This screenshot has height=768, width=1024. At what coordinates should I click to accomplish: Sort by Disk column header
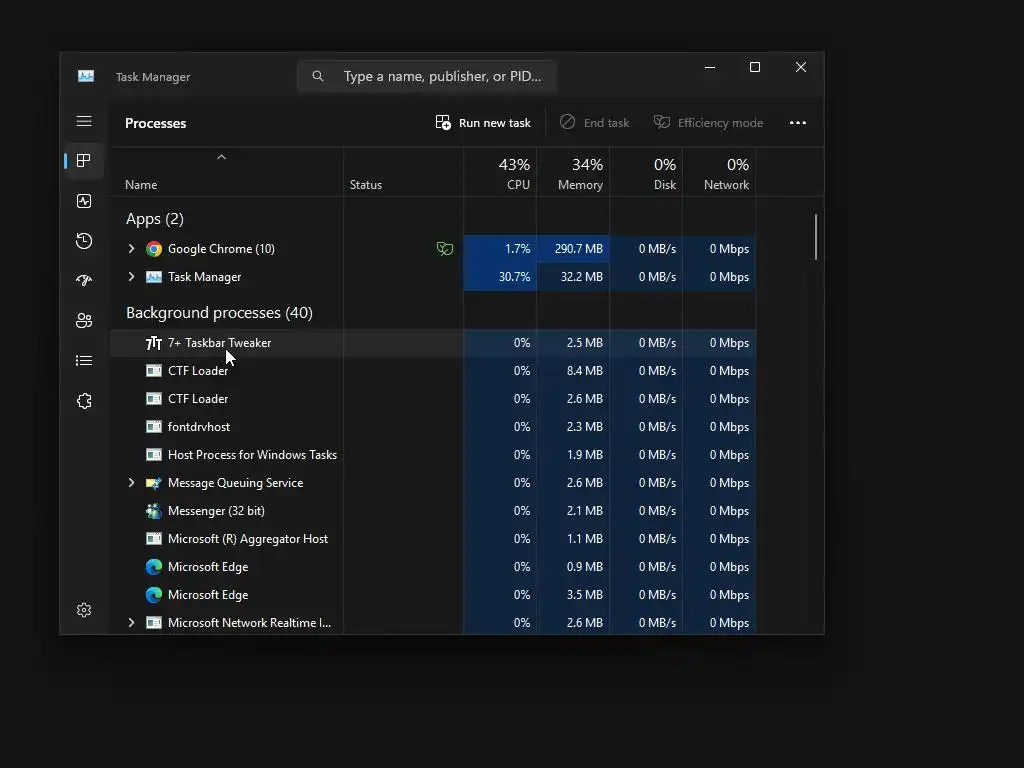click(647, 174)
